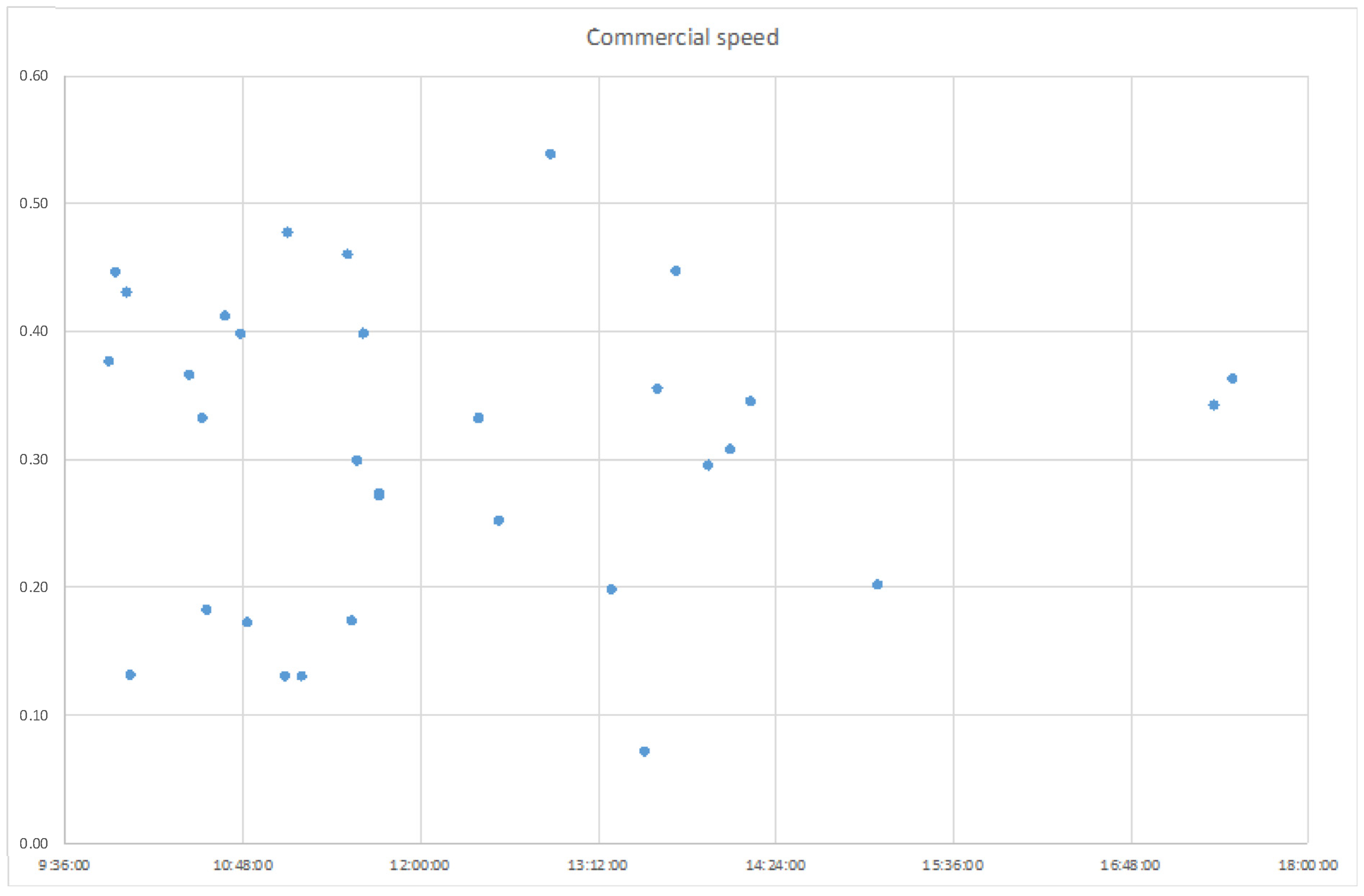Click the 15:36:00 horizontal axis label

click(x=953, y=866)
